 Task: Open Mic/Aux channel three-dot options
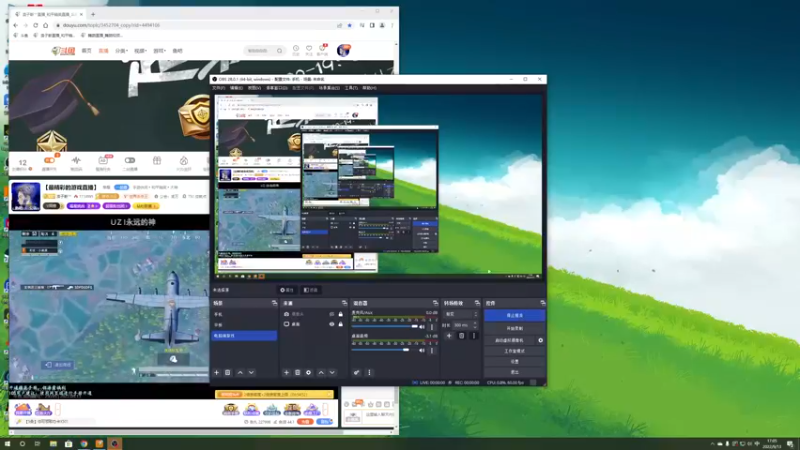point(432,327)
